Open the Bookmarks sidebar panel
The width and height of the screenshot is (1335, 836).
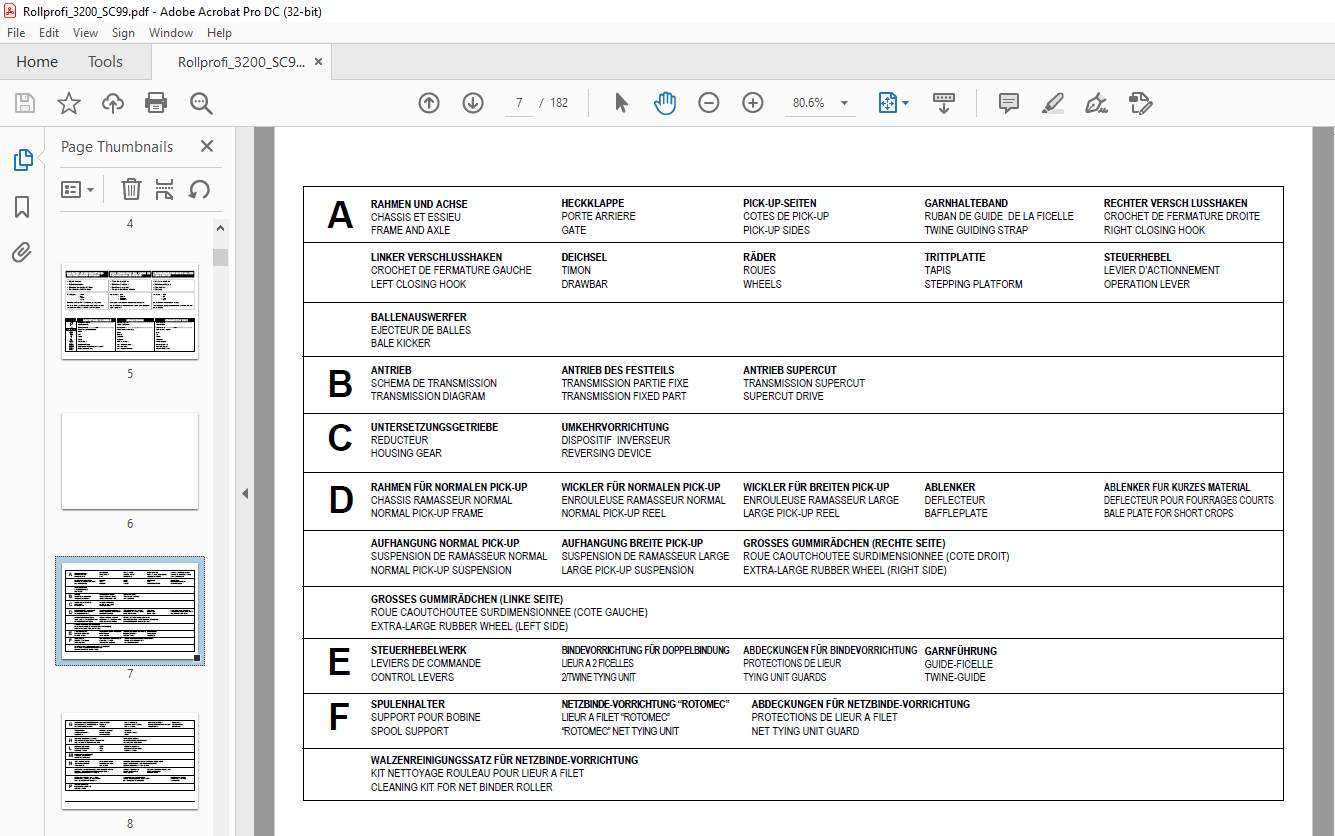coord(22,207)
